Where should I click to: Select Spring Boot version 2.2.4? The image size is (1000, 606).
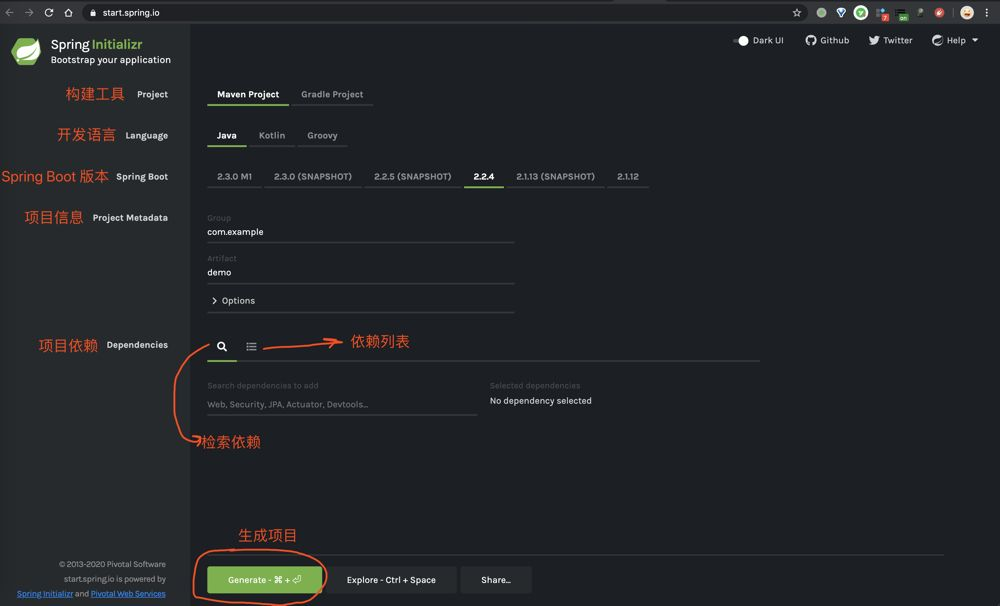(483, 177)
